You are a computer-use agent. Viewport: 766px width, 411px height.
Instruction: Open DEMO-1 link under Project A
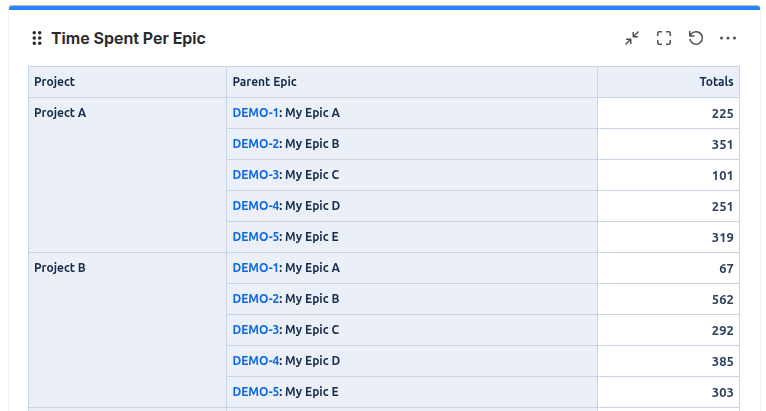pos(255,113)
